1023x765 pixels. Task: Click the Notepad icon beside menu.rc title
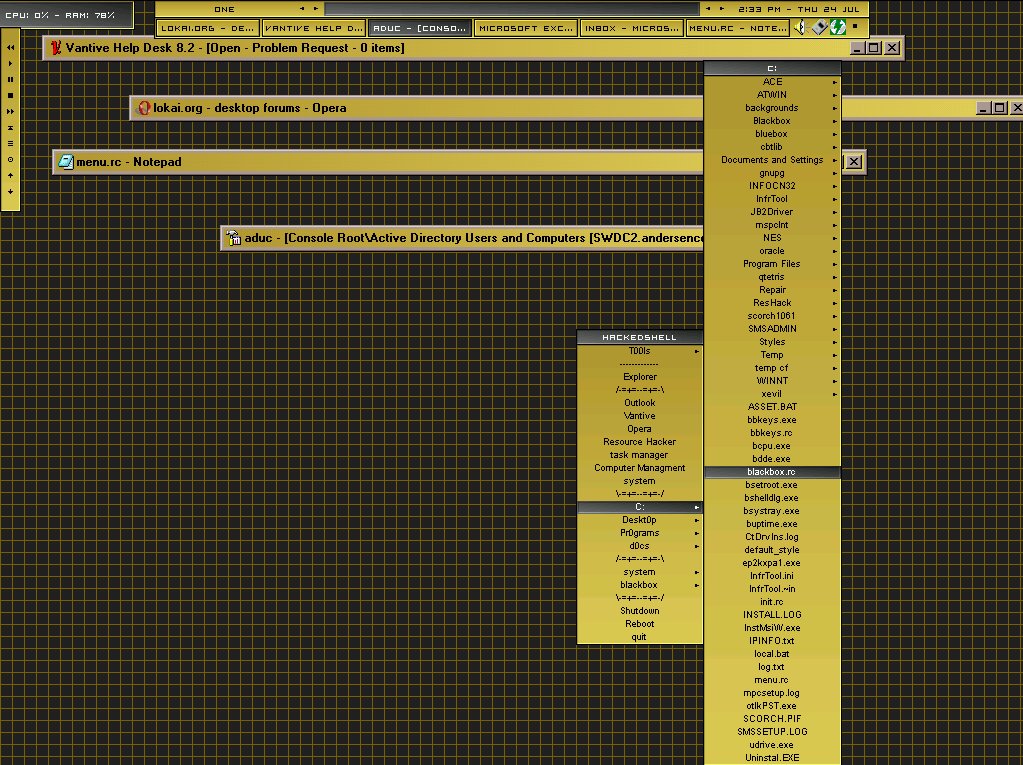(66, 162)
